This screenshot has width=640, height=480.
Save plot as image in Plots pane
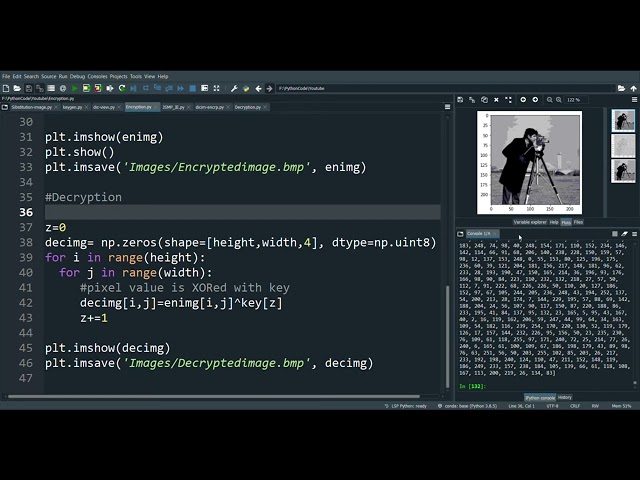(x=460, y=100)
